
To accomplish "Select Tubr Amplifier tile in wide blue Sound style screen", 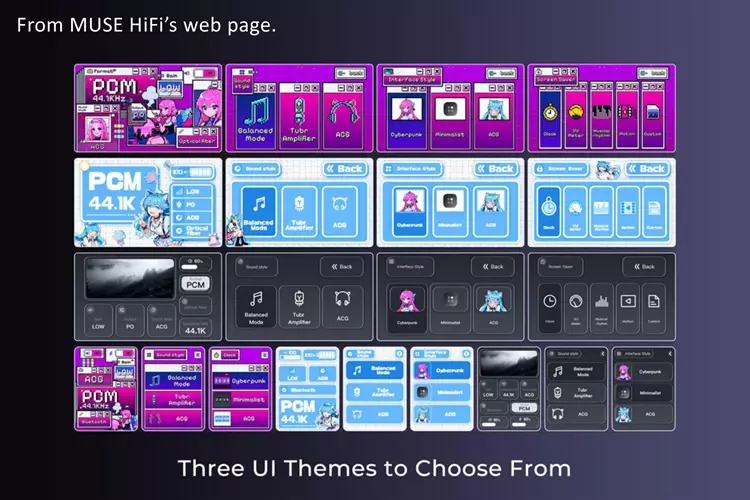I will (x=299, y=211).
